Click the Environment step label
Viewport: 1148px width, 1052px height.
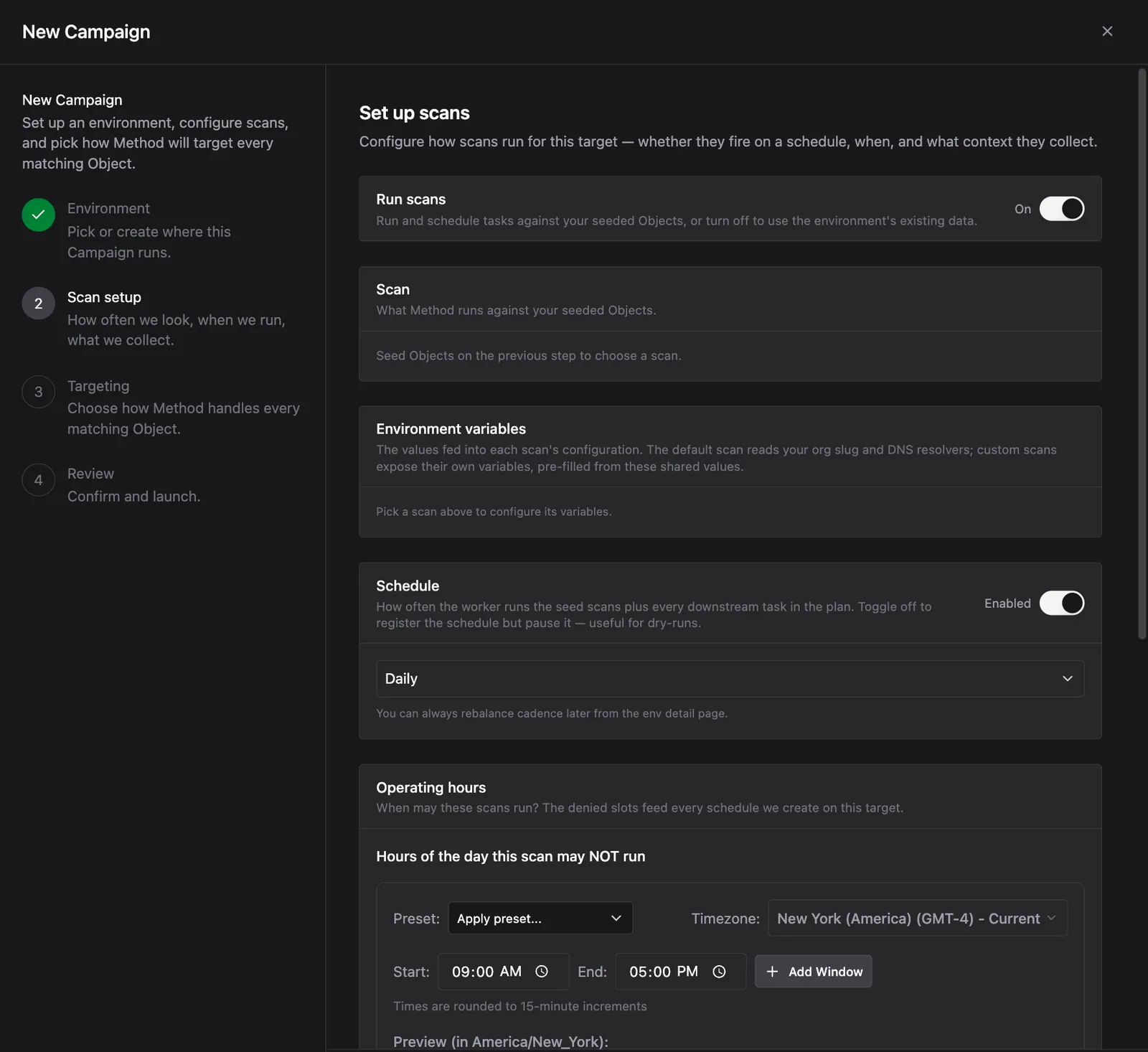(108, 208)
